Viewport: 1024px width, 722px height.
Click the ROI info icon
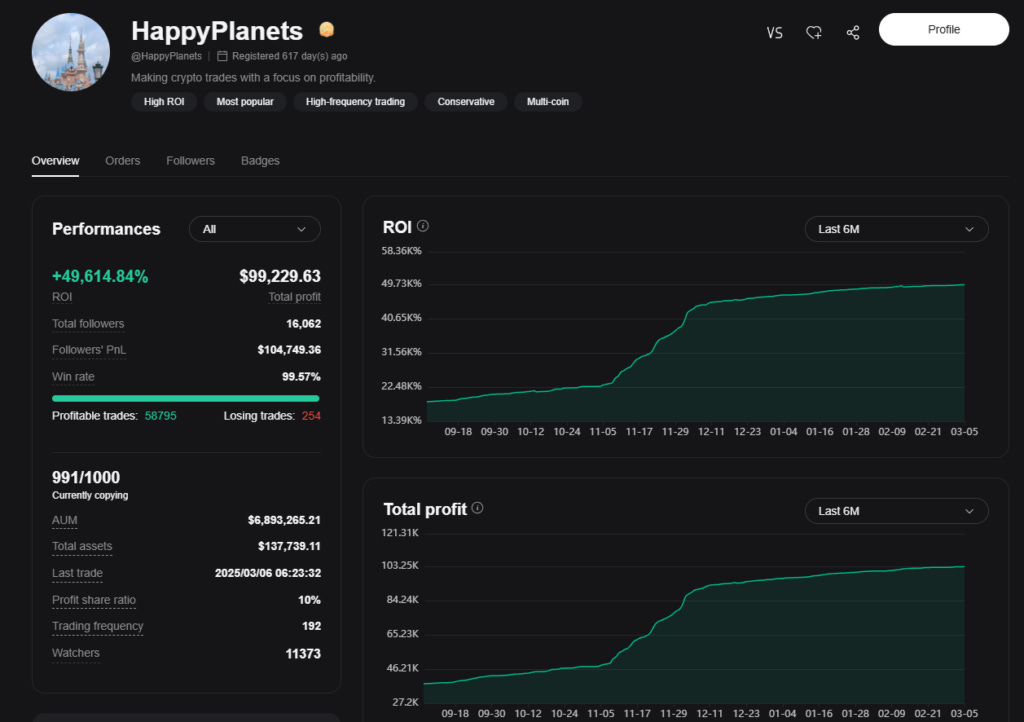point(423,226)
